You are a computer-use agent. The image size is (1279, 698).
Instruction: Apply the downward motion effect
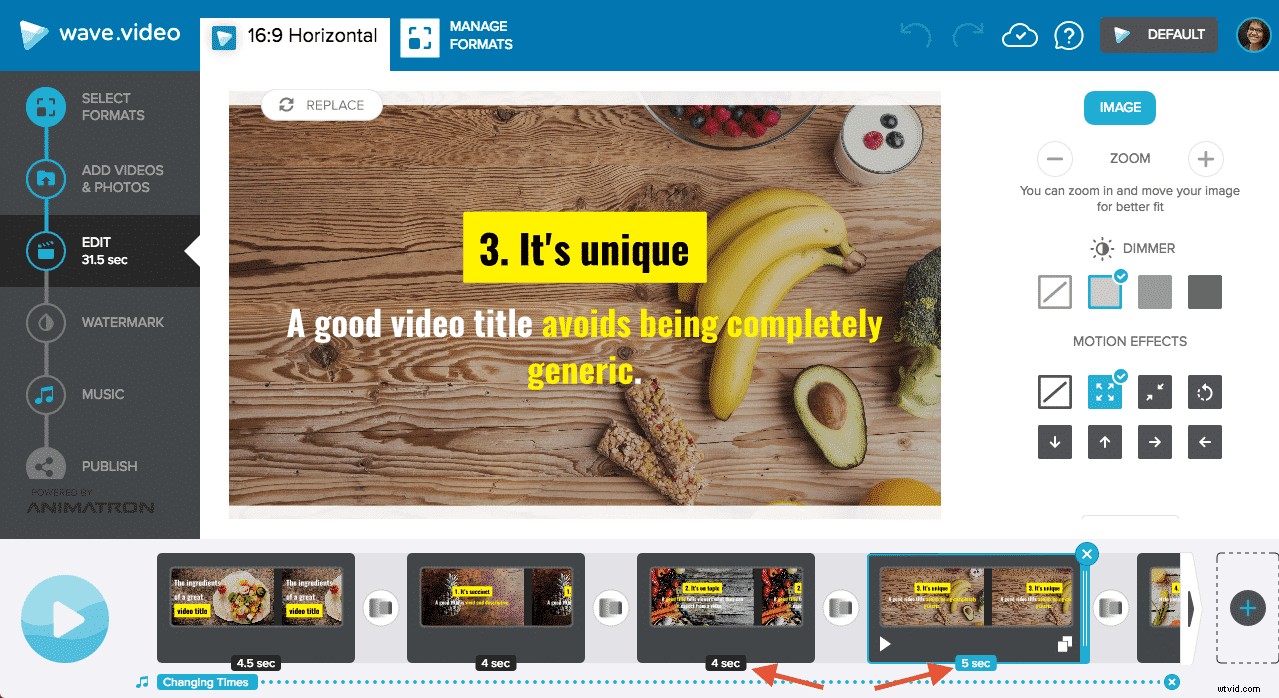(x=1054, y=441)
